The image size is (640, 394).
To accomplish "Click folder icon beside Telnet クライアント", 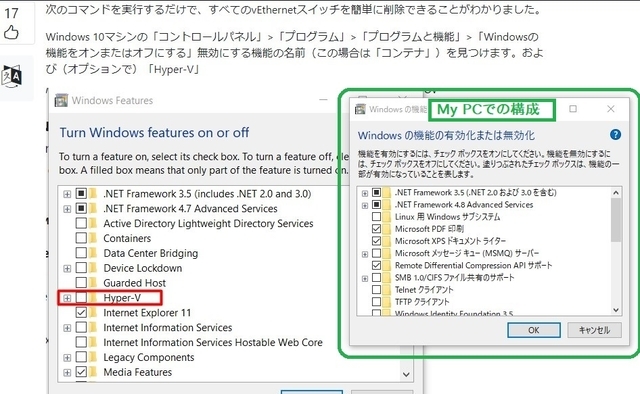I will [387, 289].
